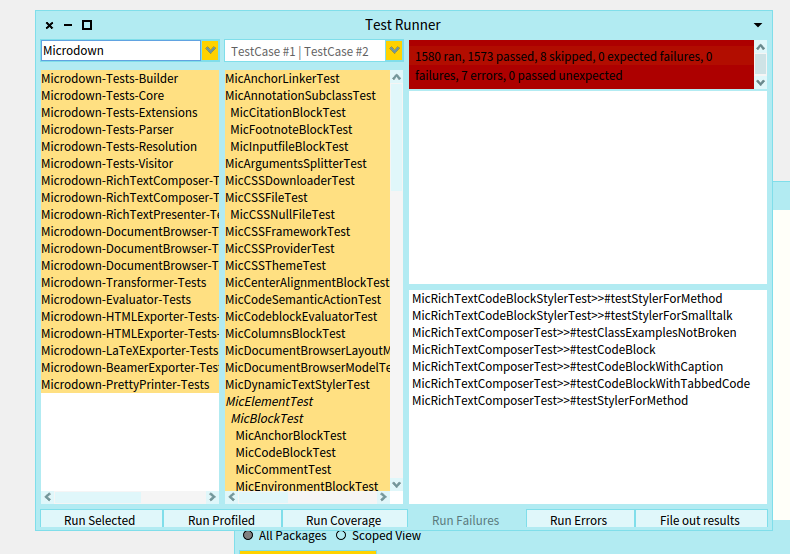Viewport: 790px width, 554px height.
Task: Click the TestCase class filter field
Action: click(305, 51)
